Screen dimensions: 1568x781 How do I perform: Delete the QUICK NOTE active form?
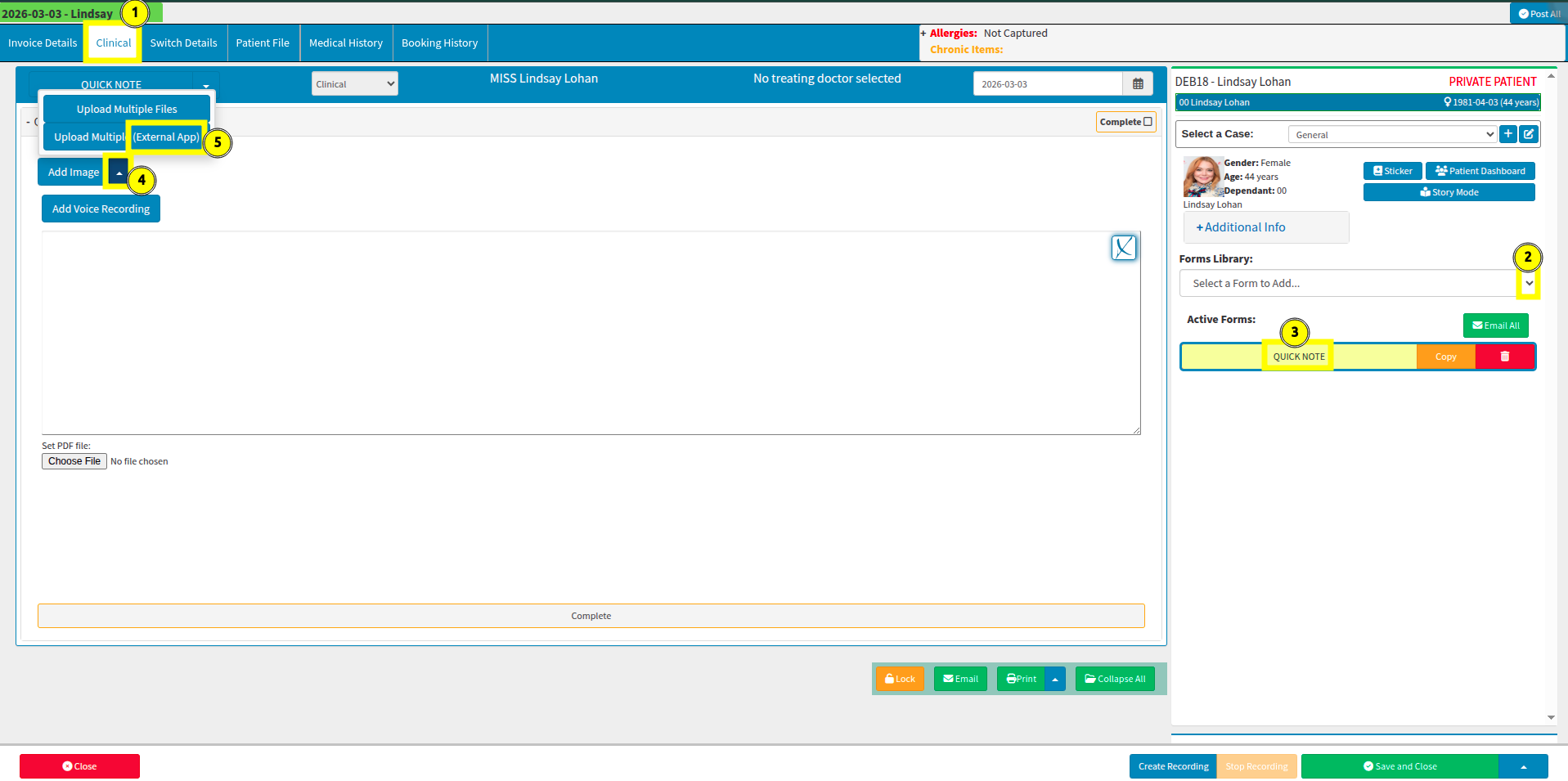1505,357
